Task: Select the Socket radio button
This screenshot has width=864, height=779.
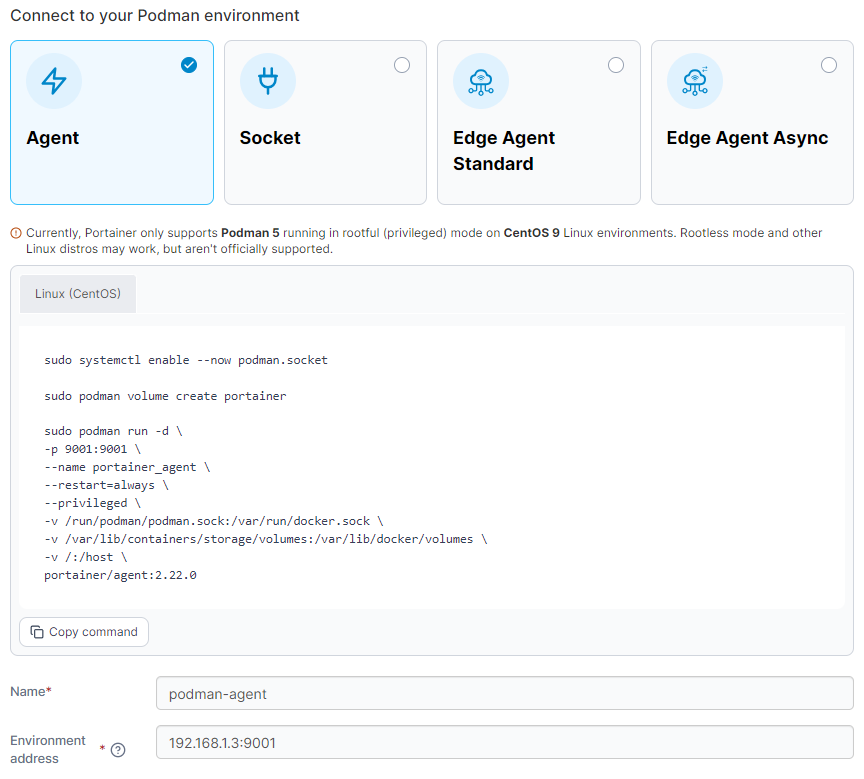Action: (402, 65)
